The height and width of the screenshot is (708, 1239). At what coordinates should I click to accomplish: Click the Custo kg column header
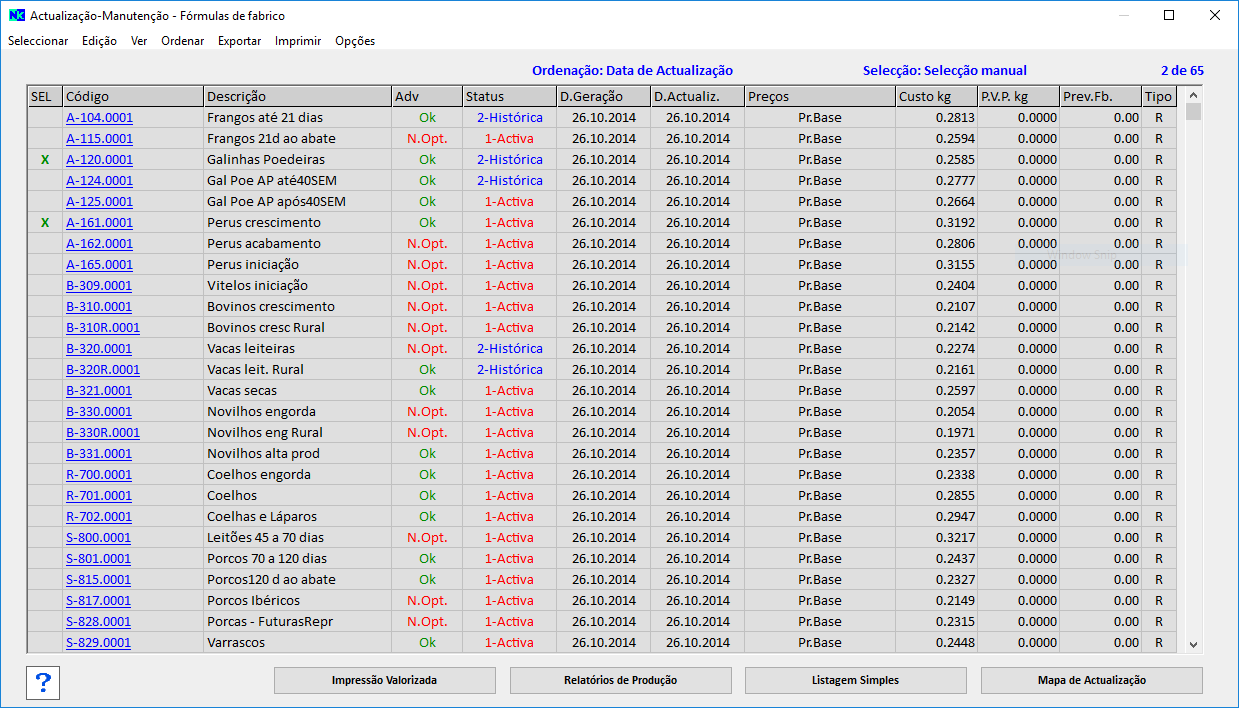[x=936, y=97]
